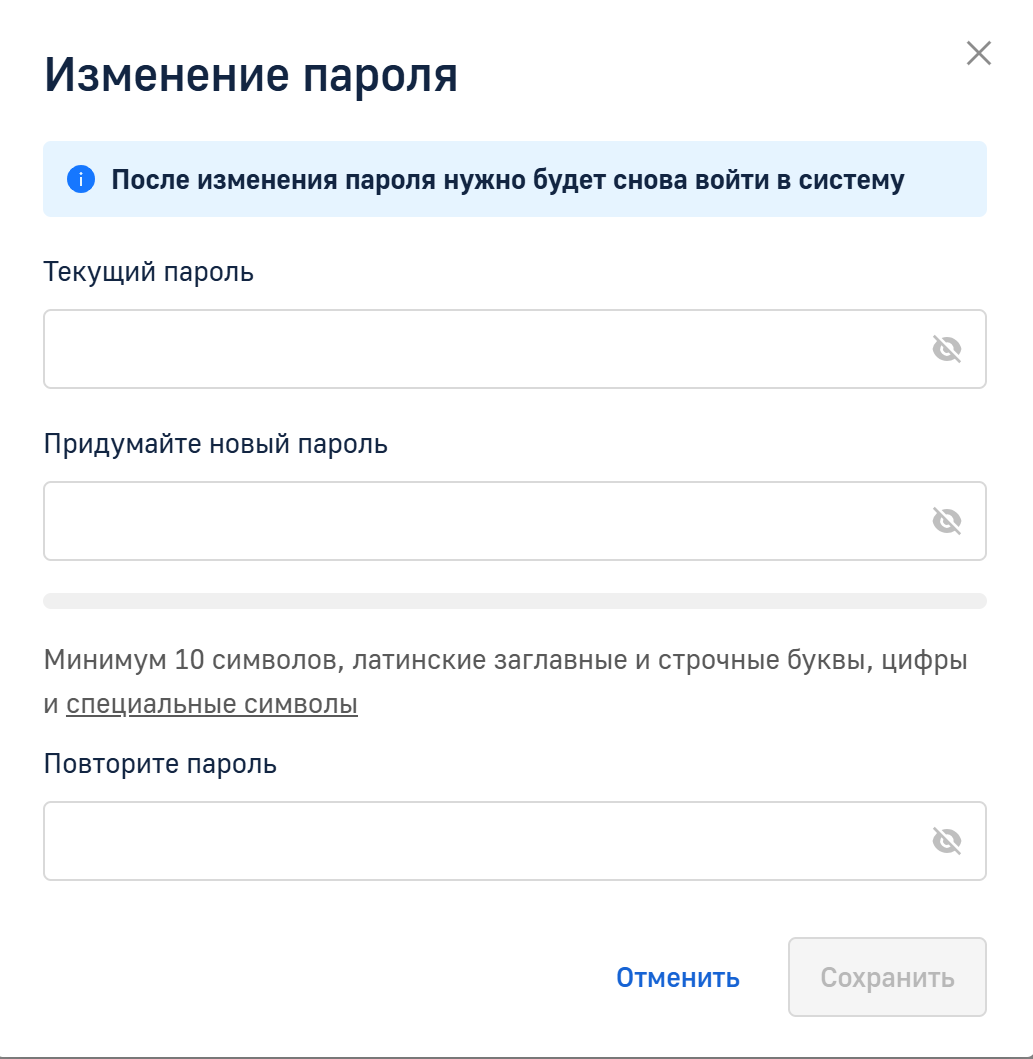1033x1059 pixels.
Task: Click the 'Повторите пароль' label
Action: [161, 764]
